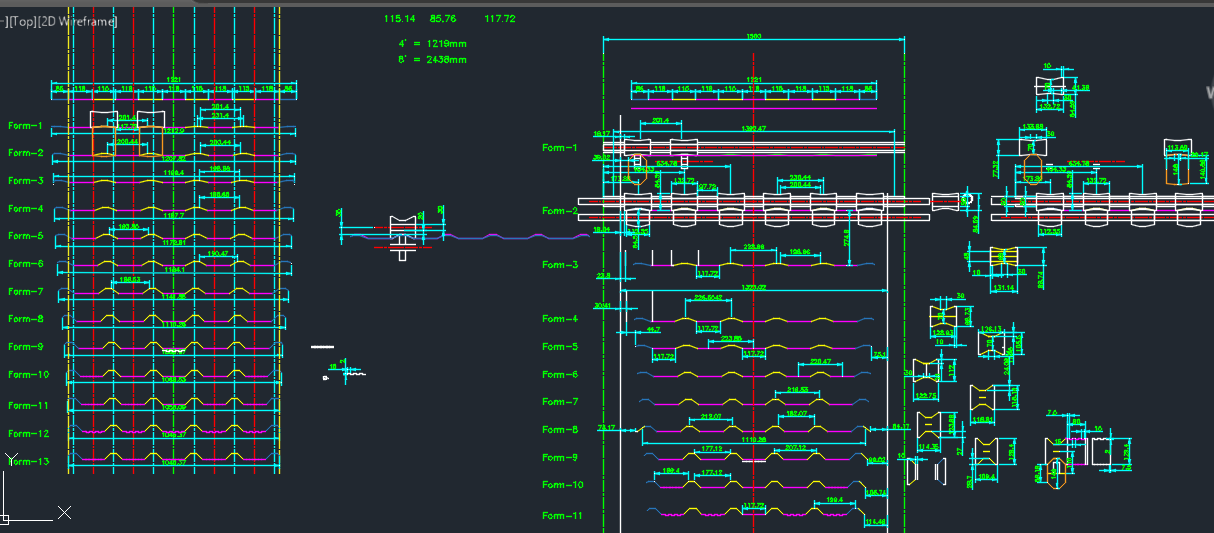This screenshot has width=1214, height=533.
Task: Select Form-9 label in the left profile stack
Action: [x=26, y=347]
